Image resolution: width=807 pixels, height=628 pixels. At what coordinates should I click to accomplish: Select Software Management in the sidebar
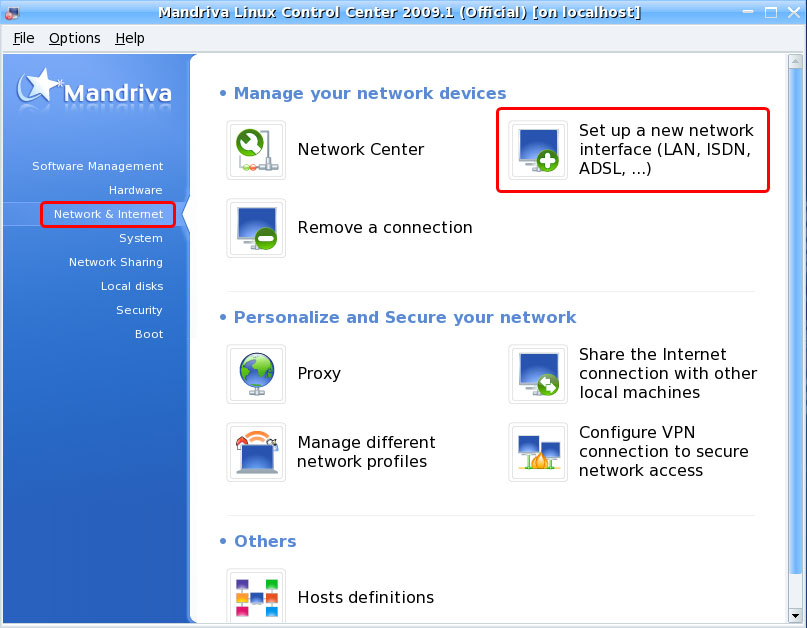[x=97, y=166]
